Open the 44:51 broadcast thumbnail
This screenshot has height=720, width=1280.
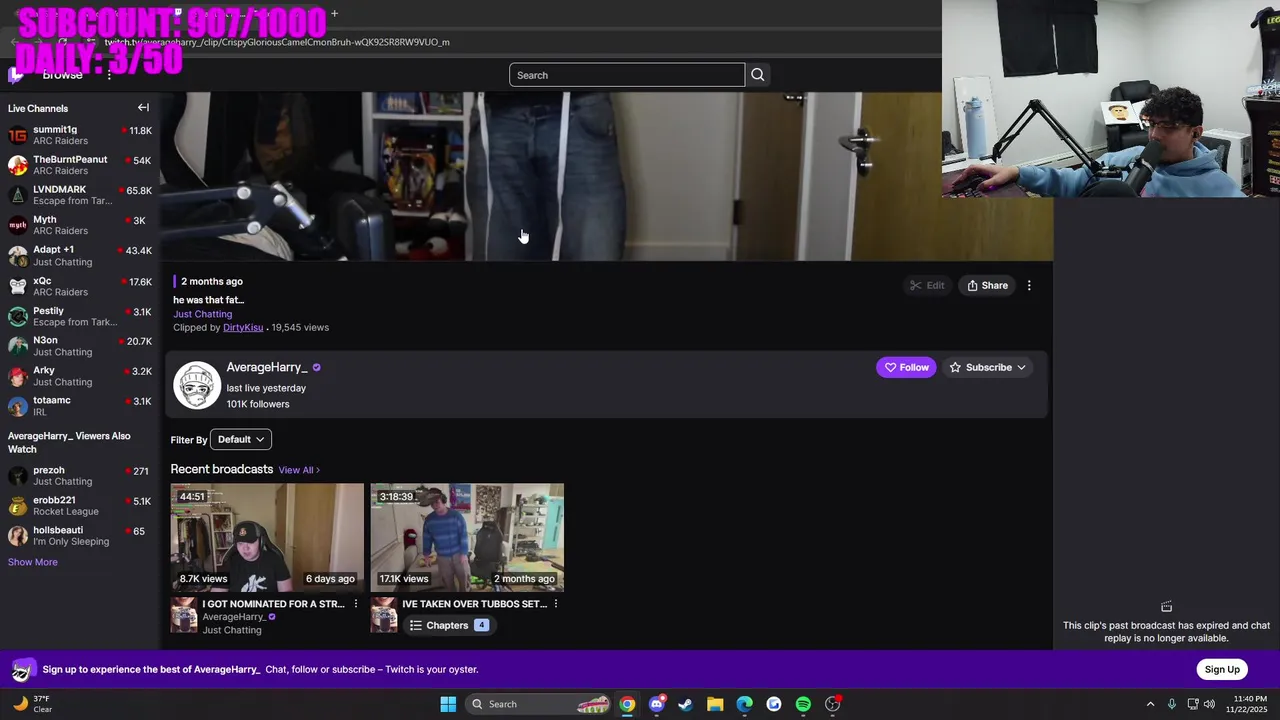[x=267, y=538]
